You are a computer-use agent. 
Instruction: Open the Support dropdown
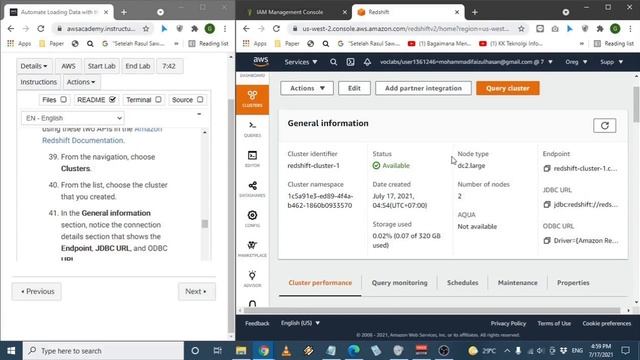coord(611,62)
